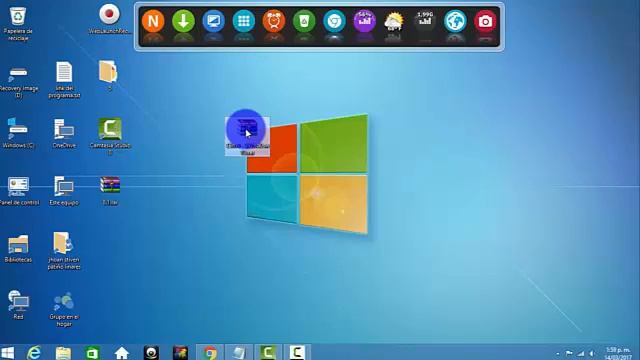This screenshot has width=640, height=360.
Task: Click the orange alarm clock dock icon
Action: [x=274, y=21]
